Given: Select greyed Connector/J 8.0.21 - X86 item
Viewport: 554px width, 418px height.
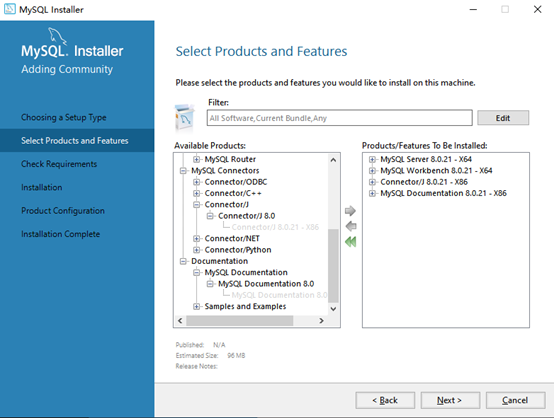Looking at the screenshot, I should point(275,227).
